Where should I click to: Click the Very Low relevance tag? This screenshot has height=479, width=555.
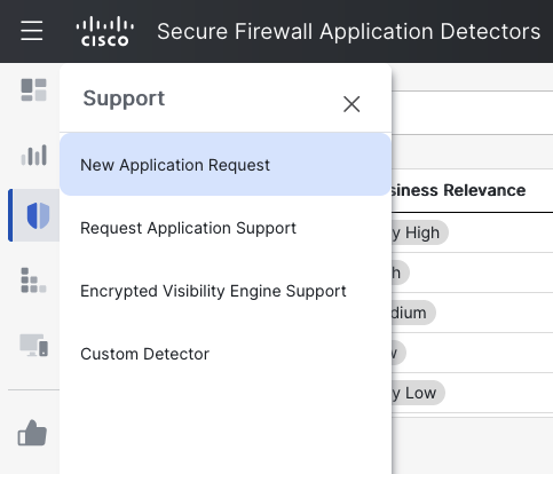pyautogui.click(x=418, y=393)
